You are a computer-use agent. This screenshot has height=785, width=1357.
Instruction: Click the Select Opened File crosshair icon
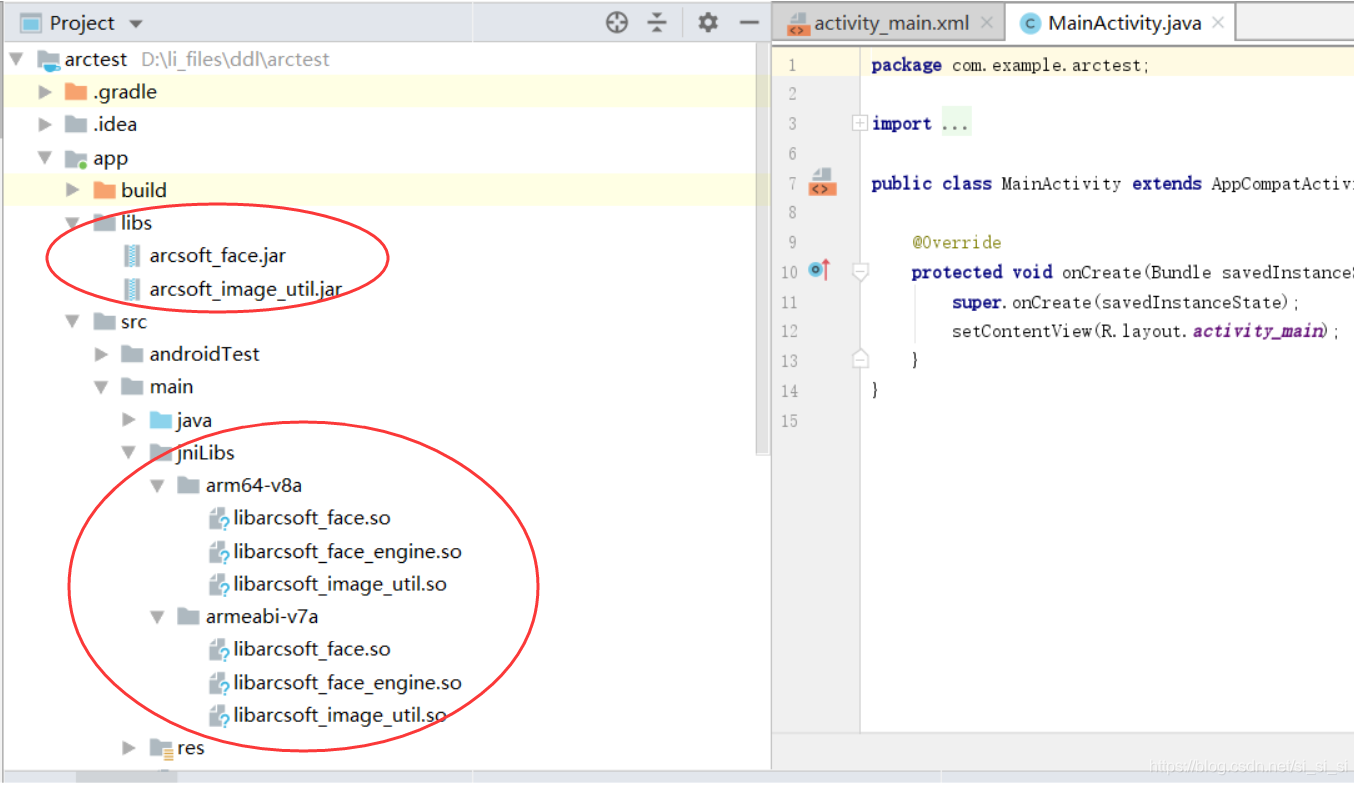[x=616, y=21]
